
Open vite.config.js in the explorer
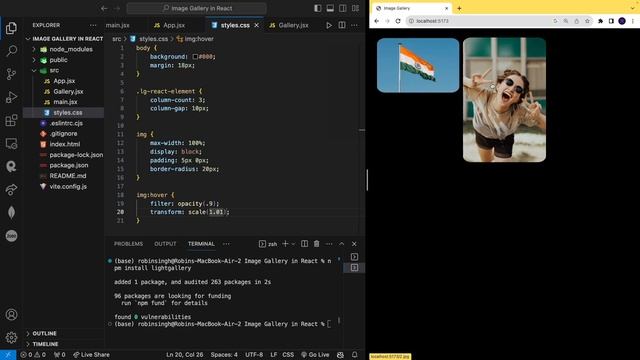[x=68, y=187]
